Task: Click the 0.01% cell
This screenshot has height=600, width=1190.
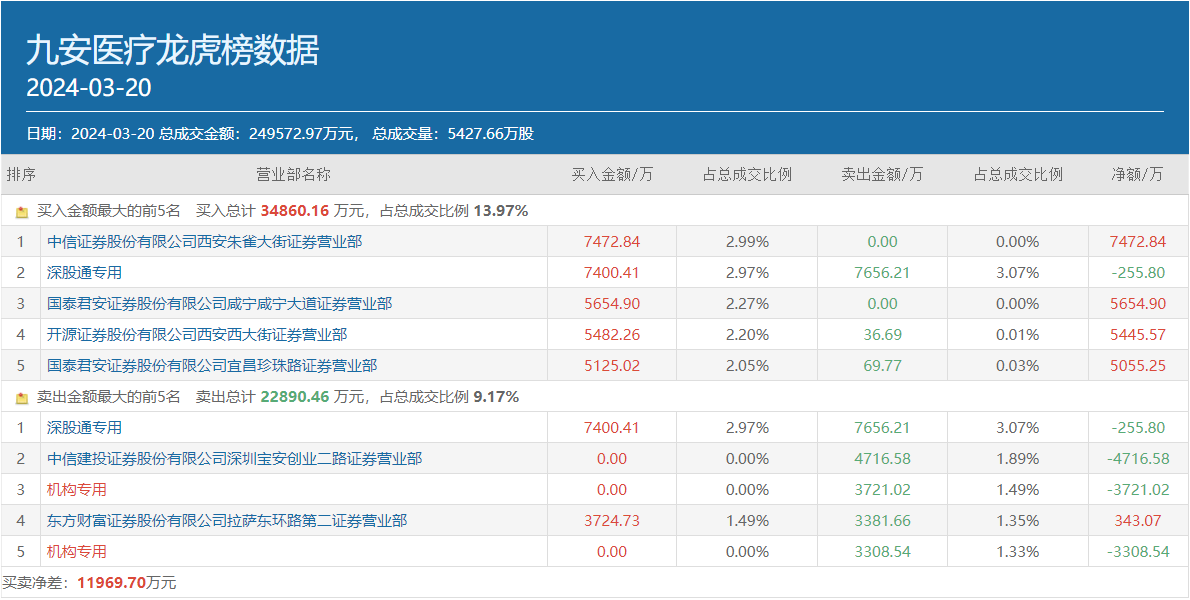Action: [x=1018, y=335]
